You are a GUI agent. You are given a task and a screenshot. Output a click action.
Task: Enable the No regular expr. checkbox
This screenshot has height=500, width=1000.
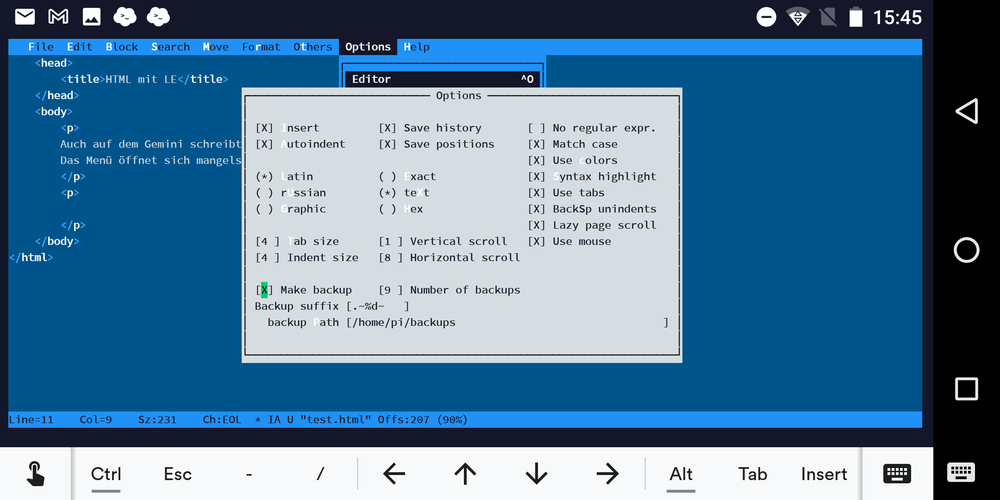[x=537, y=128]
